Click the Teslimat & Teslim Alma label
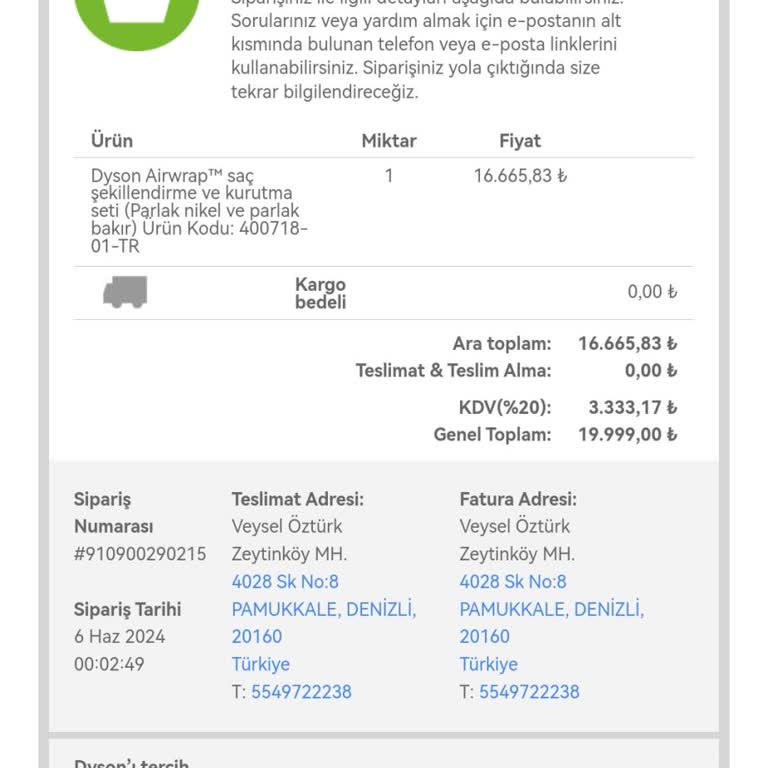Viewport: 768px width, 768px height. [x=453, y=370]
